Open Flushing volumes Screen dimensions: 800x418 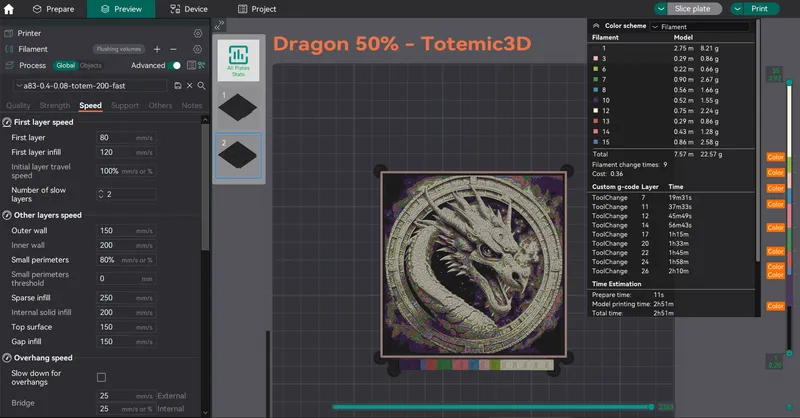coord(118,49)
